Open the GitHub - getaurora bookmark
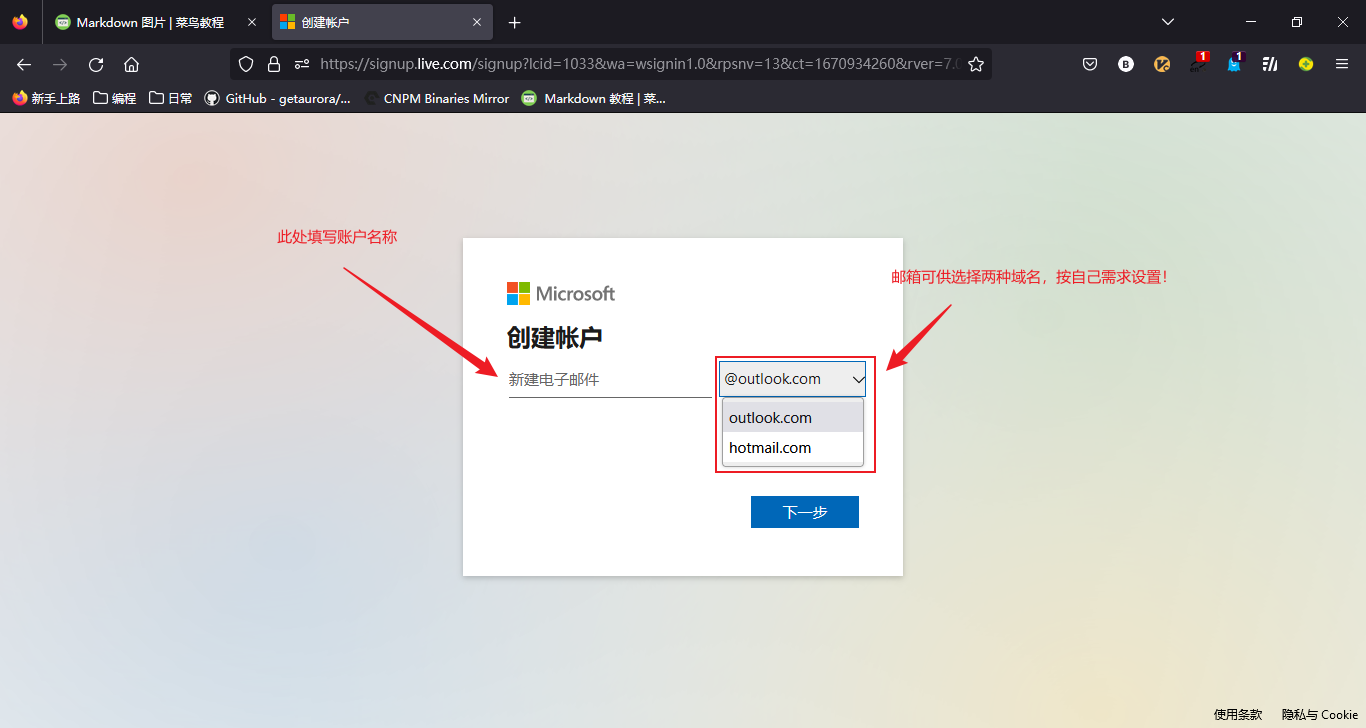The width and height of the screenshot is (1366, 728). pyautogui.click(x=278, y=98)
